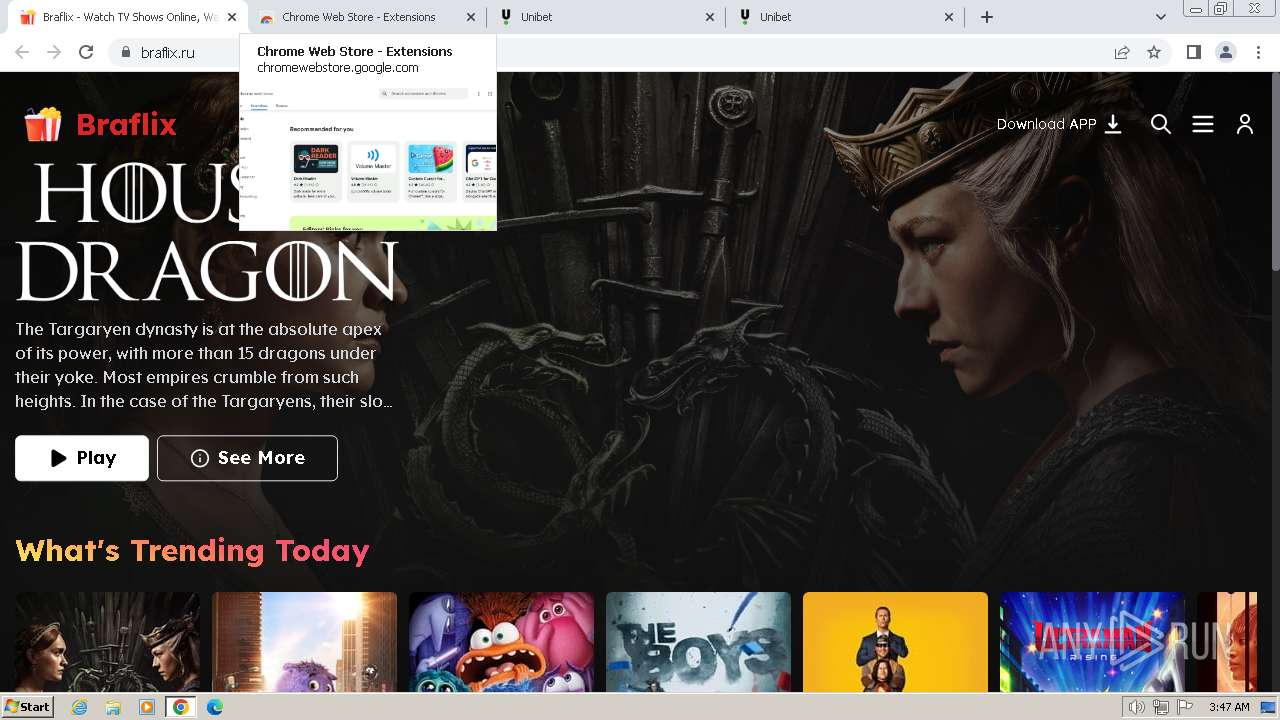Open the hamburger menu on Braflix
Screen dimensions: 1280x720
(x=1203, y=124)
